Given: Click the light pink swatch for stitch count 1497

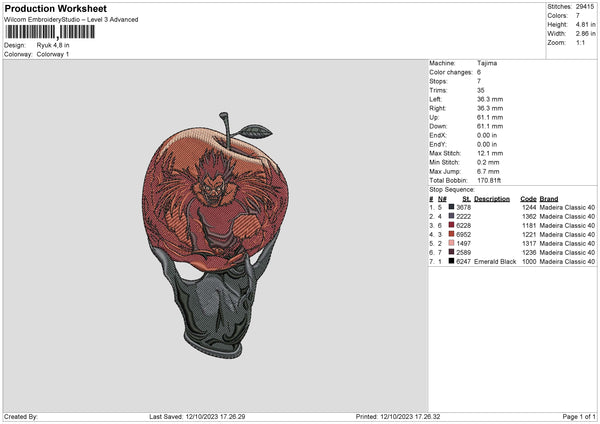Looking at the screenshot, I should 452,243.
